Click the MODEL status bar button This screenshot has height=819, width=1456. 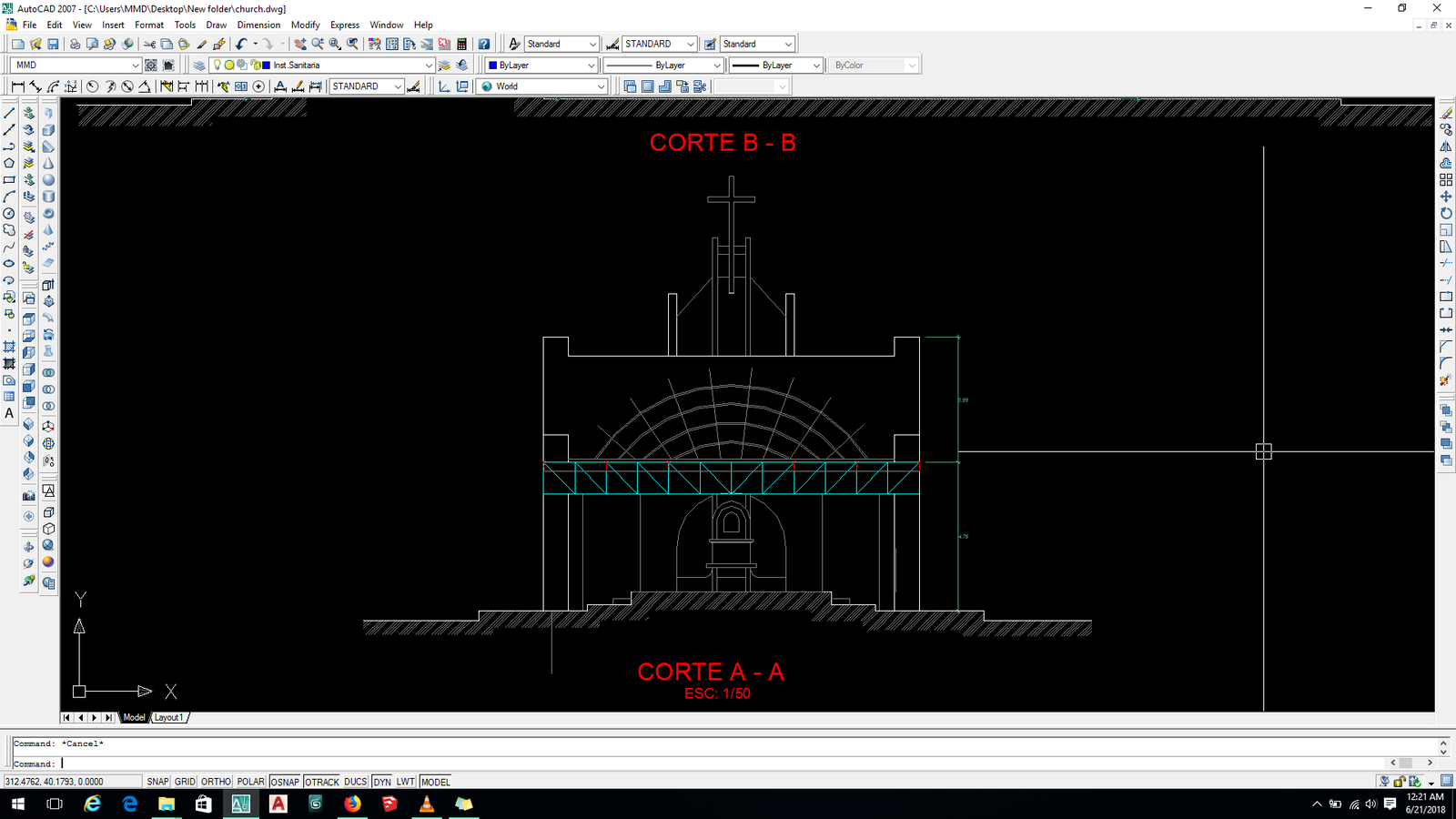(x=435, y=782)
